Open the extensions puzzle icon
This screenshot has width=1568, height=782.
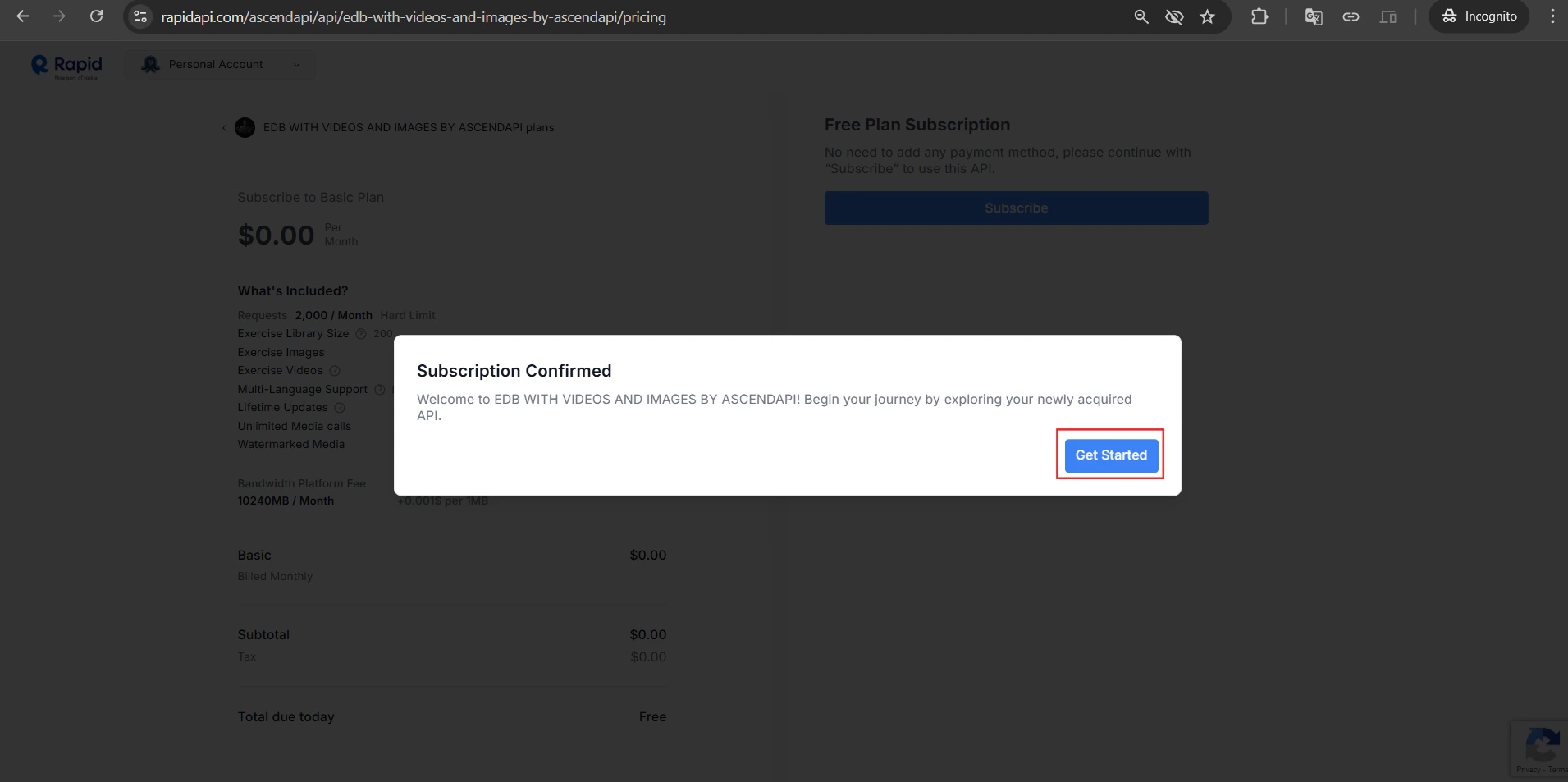click(x=1259, y=16)
